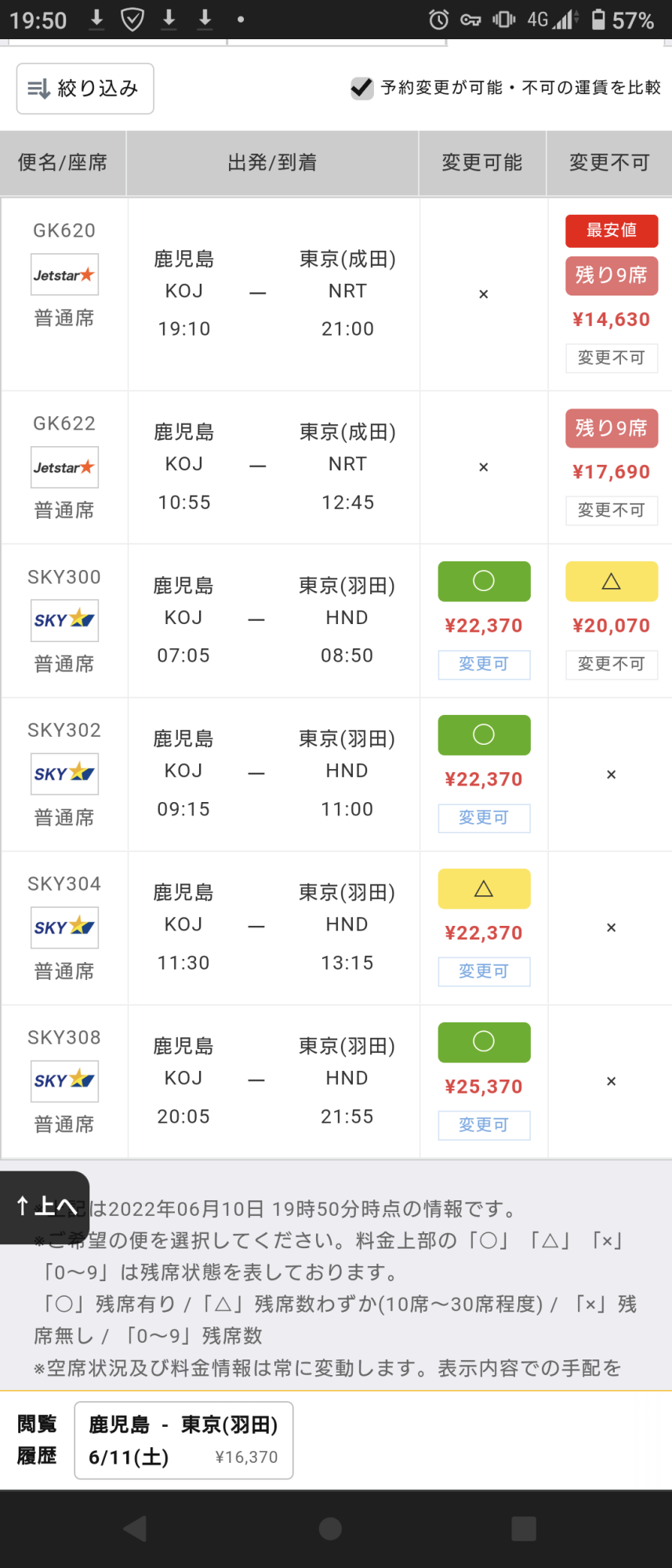Tap the Jetstar logo for GK622

(x=64, y=467)
